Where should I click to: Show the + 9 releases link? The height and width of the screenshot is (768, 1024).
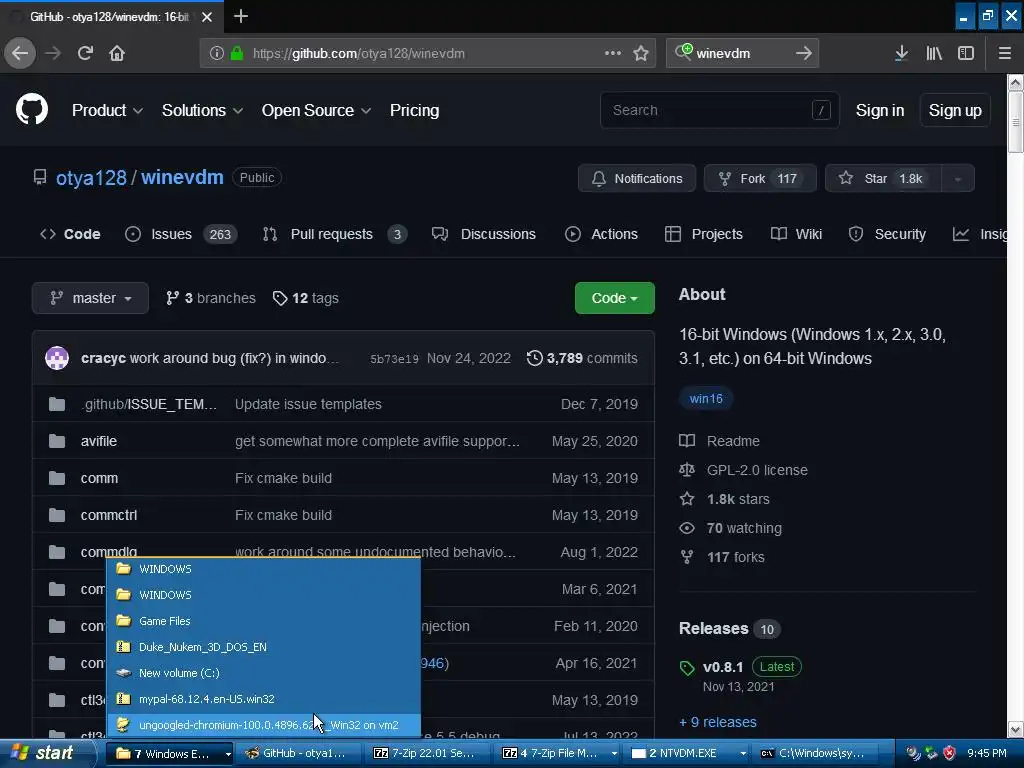pos(718,722)
